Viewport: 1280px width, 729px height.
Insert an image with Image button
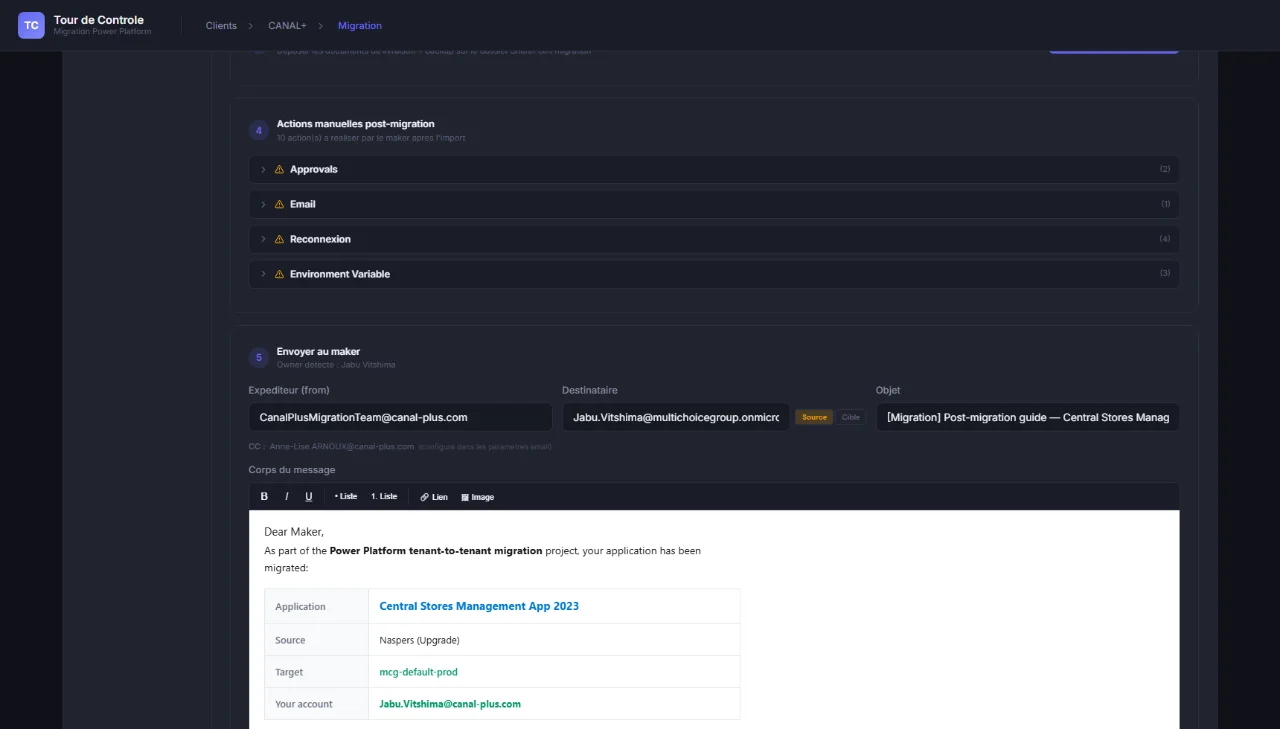point(478,497)
